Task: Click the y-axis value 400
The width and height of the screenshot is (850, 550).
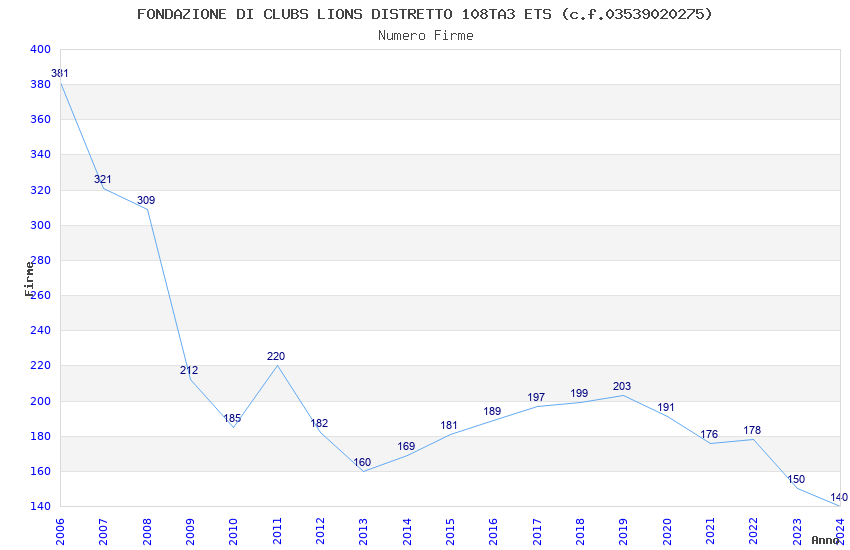Action: click(x=41, y=49)
